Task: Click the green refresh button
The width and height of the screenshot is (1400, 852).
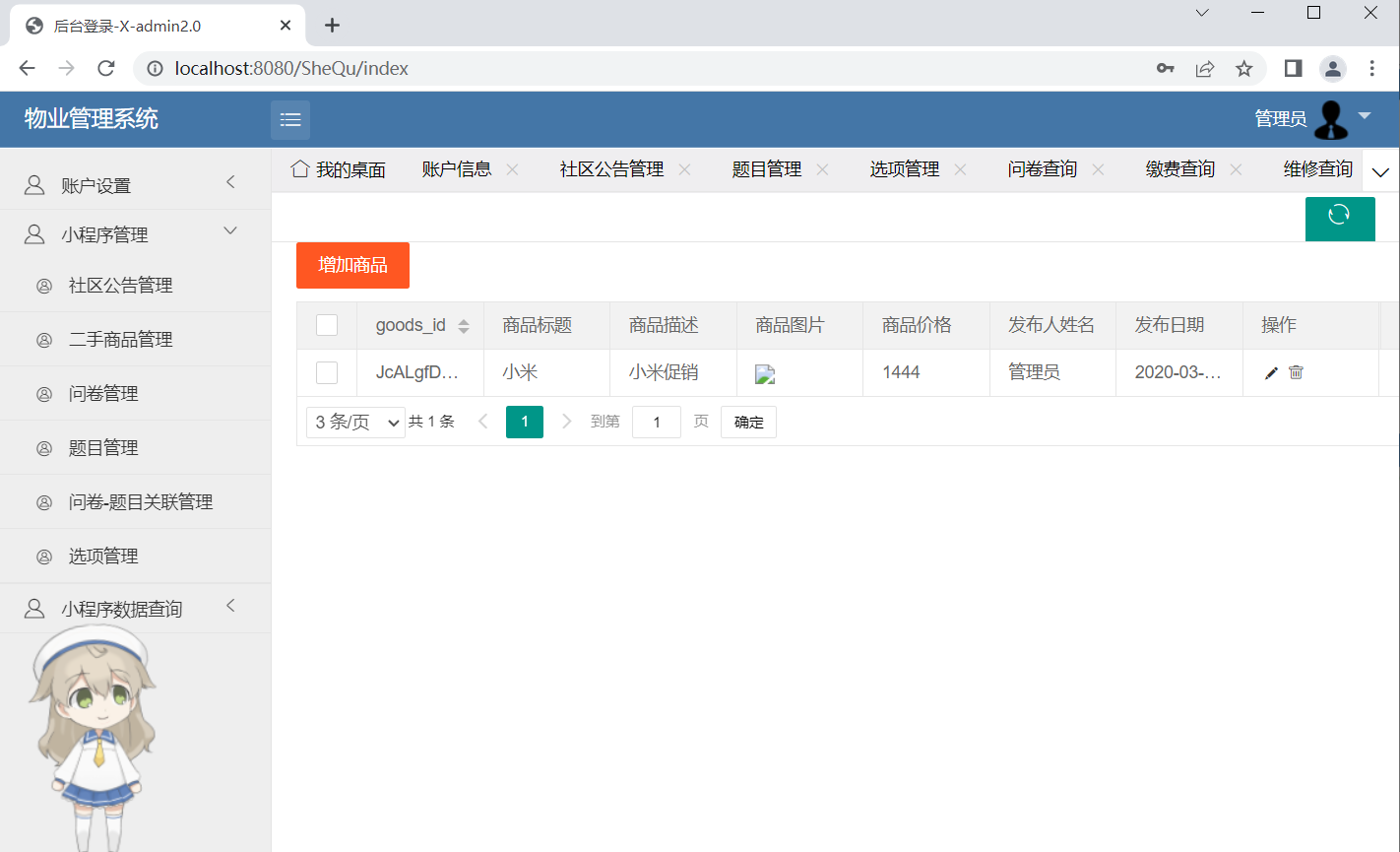Action: pos(1339,218)
